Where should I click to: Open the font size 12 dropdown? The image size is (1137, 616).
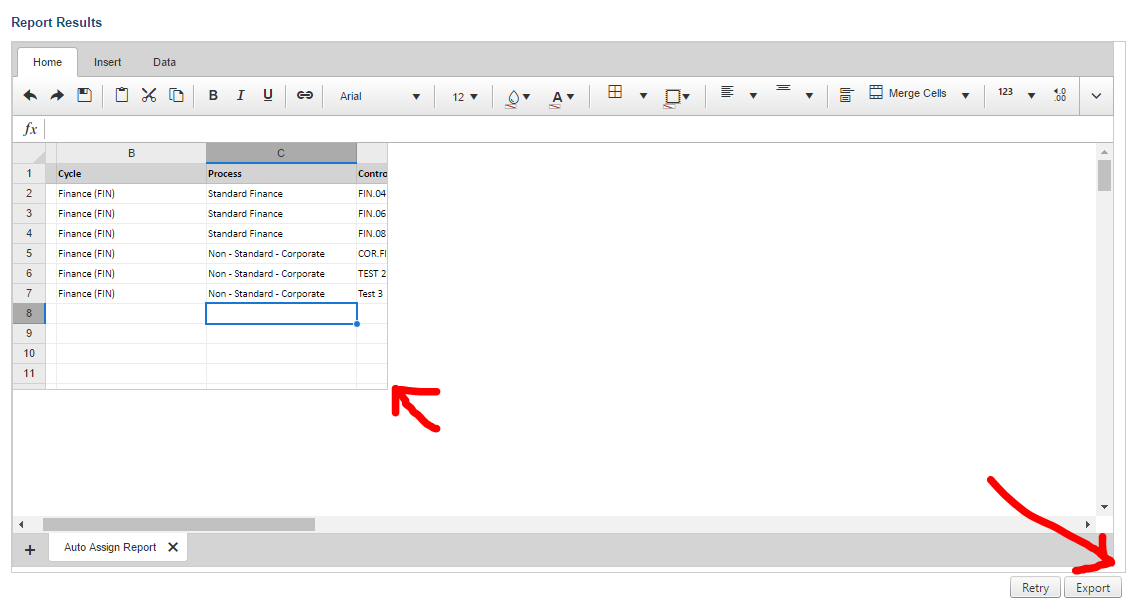point(464,96)
